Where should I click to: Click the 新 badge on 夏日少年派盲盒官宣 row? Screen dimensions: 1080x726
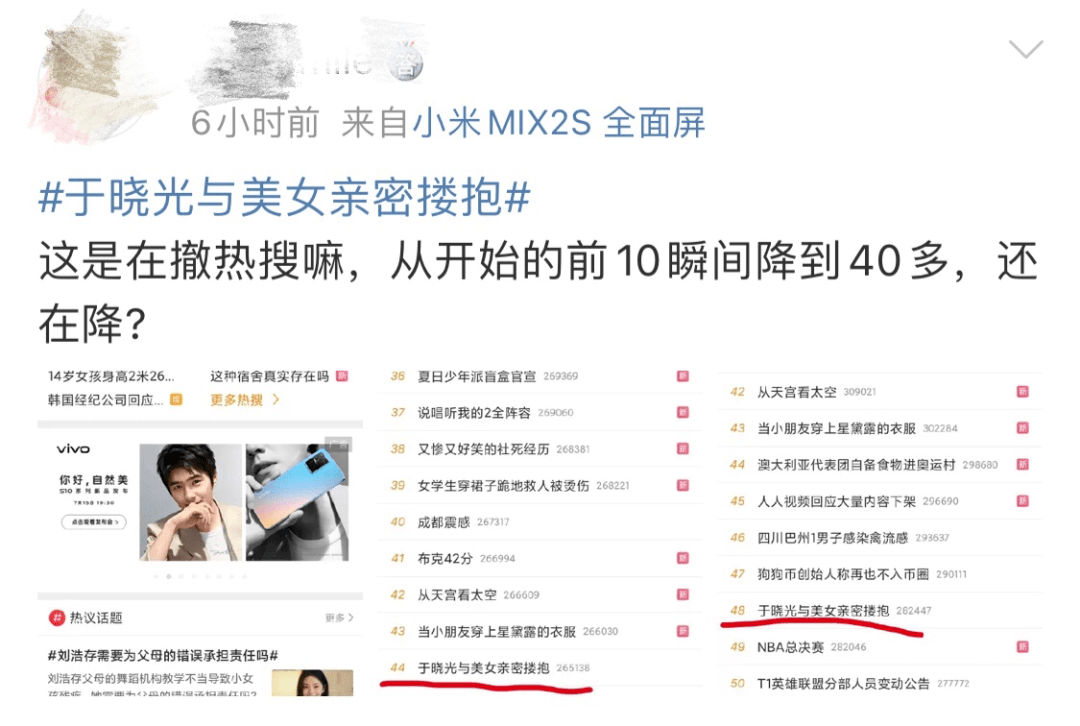(x=683, y=376)
